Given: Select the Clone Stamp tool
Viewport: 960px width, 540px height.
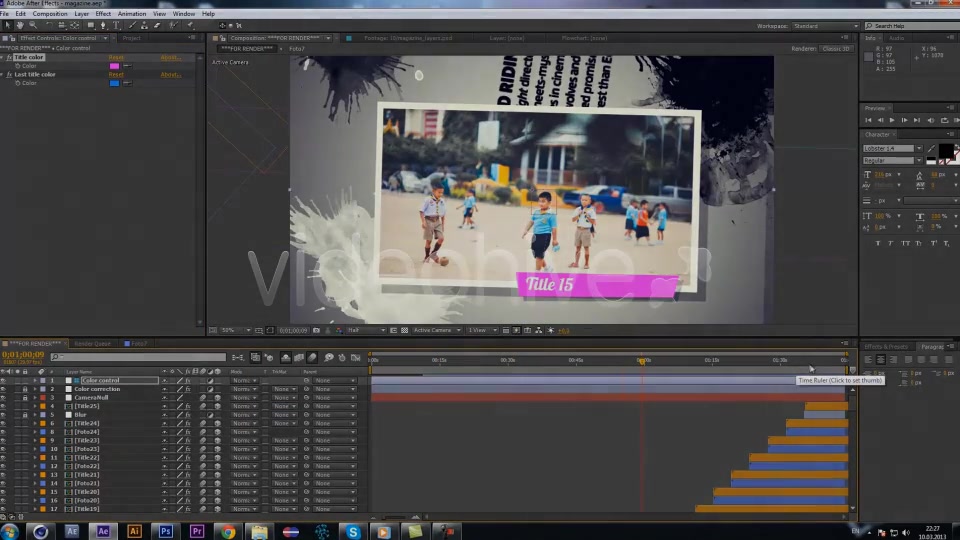Looking at the screenshot, I should point(144,26).
